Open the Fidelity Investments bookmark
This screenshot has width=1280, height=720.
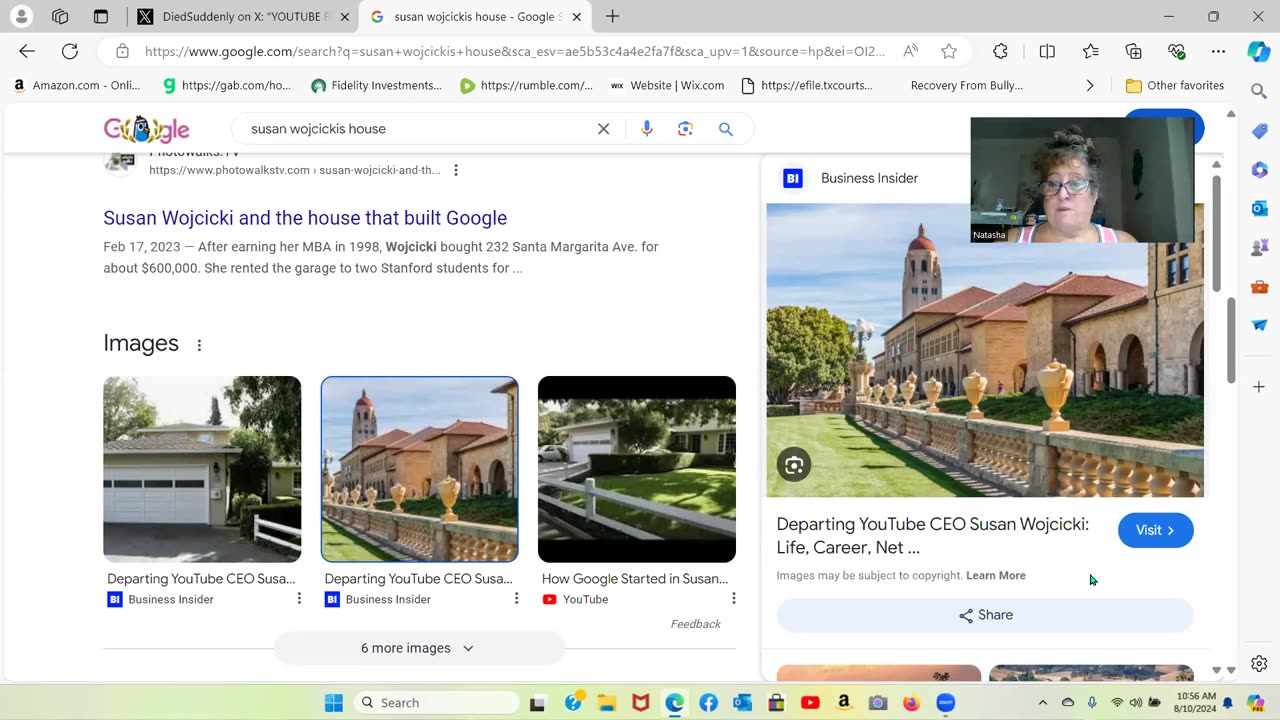click(376, 86)
